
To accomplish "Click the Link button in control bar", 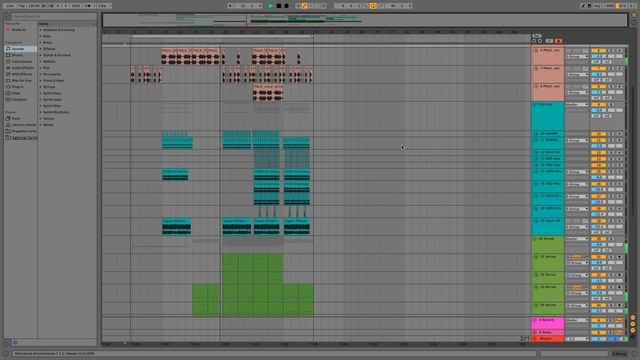I will point(10,6).
